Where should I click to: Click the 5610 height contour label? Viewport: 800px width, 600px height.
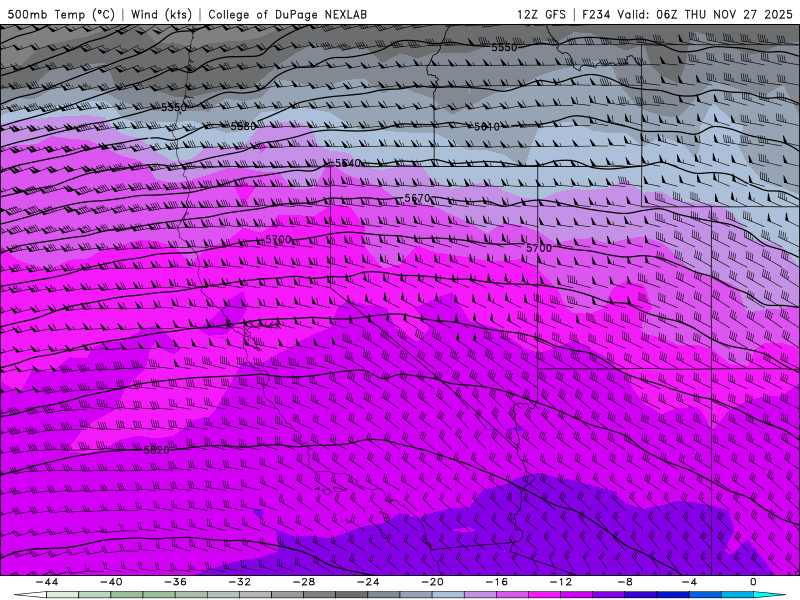point(487,127)
